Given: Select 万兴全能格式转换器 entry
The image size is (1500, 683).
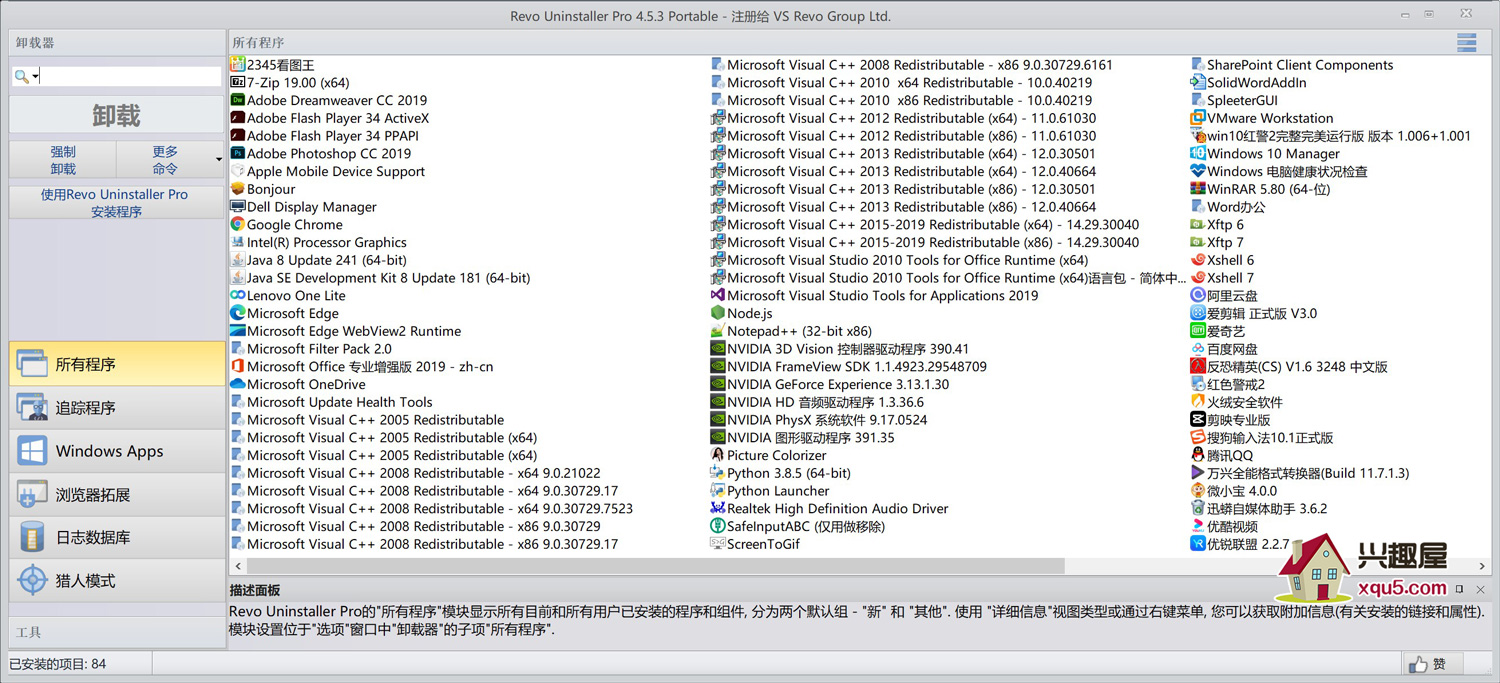Looking at the screenshot, I should 1299,473.
